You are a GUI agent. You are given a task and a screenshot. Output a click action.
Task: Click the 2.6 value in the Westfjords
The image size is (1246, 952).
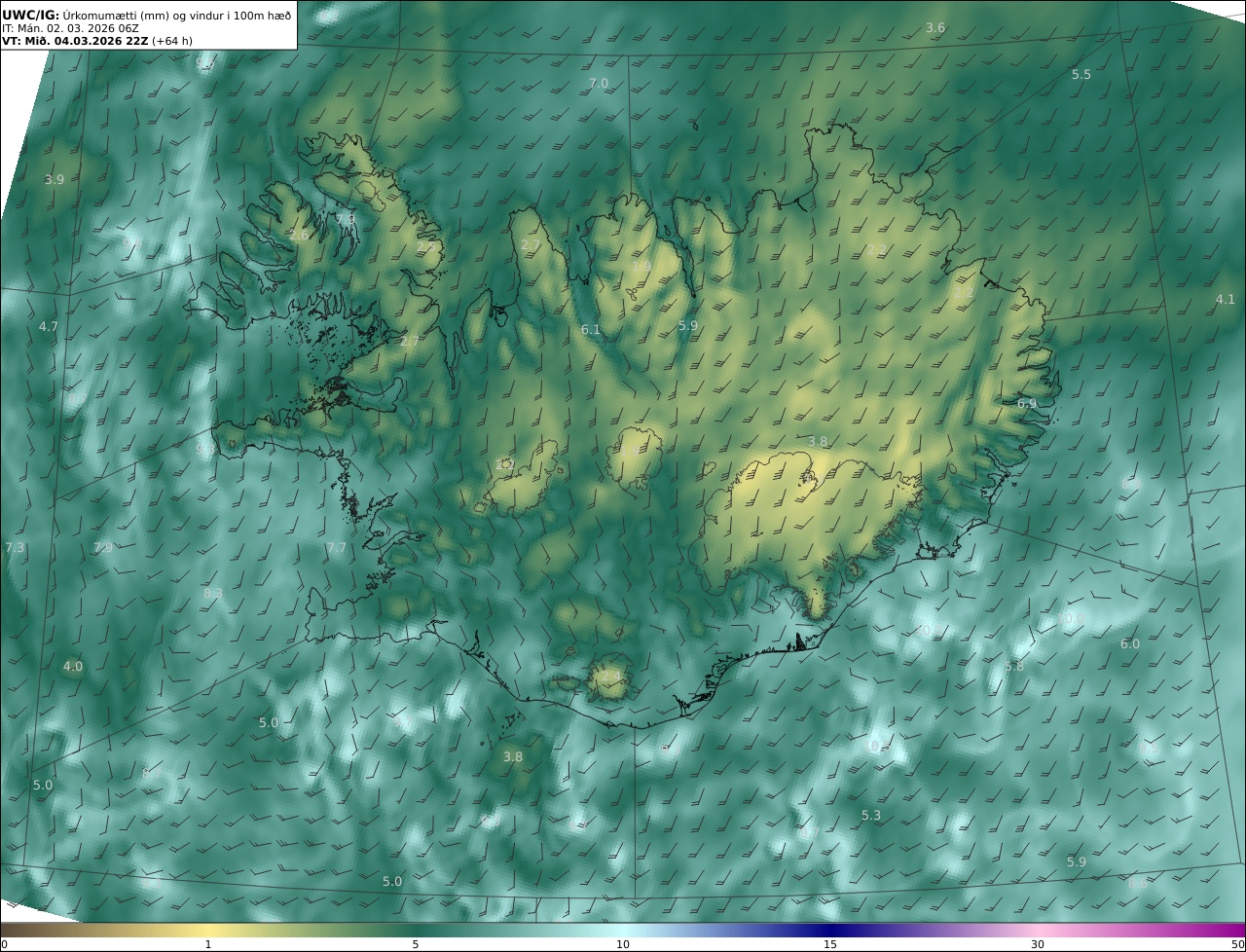click(x=298, y=236)
